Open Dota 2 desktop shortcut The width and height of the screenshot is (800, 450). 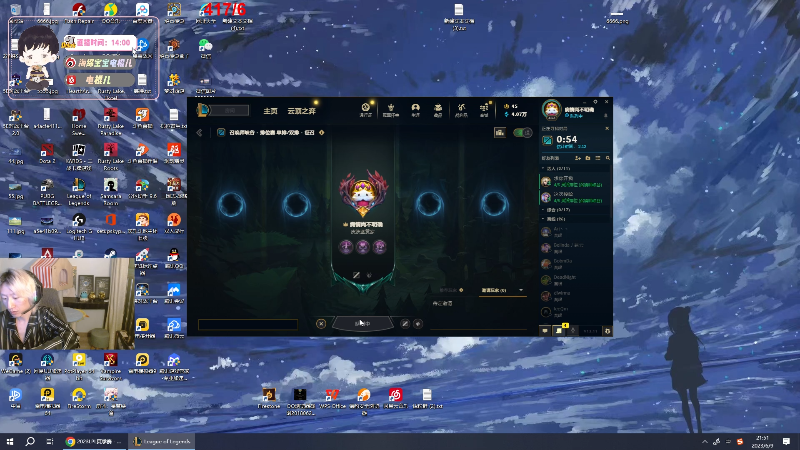[x=47, y=153]
